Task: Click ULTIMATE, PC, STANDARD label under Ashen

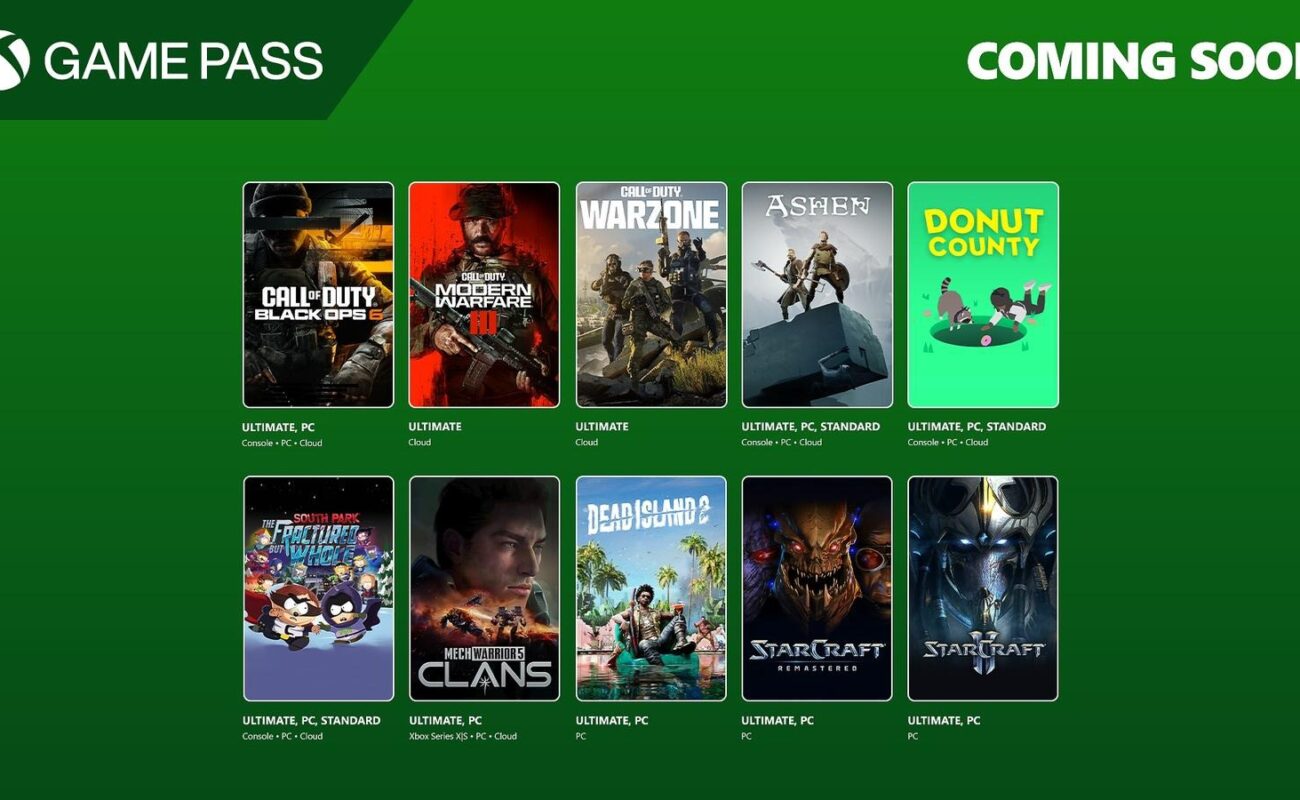Action: (x=811, y=427)
